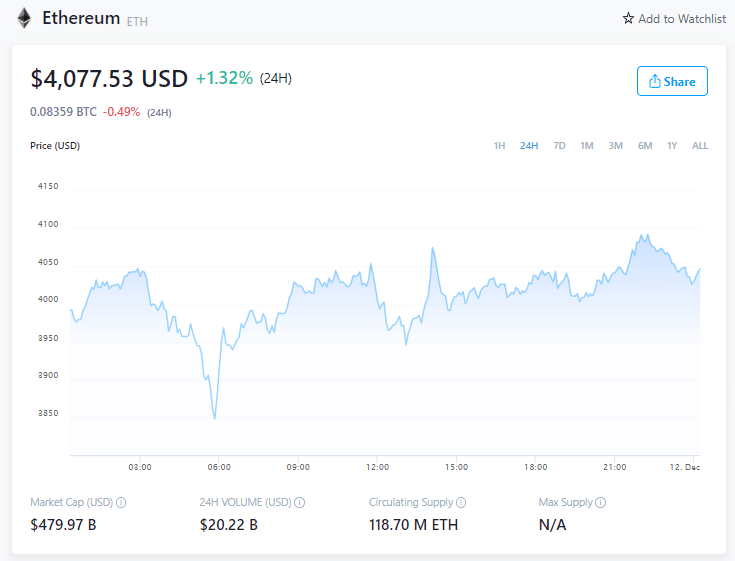
Task: Open the Market Cap info icon
Action: 121,502
